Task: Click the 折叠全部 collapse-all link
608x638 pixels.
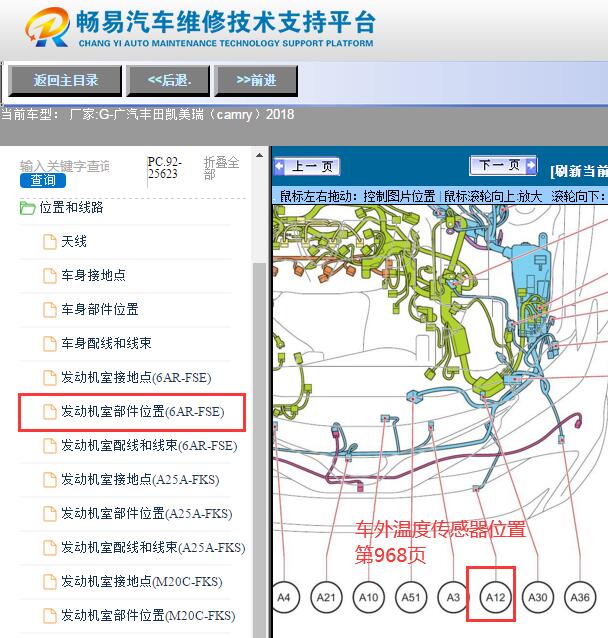Action: [221, 168]
